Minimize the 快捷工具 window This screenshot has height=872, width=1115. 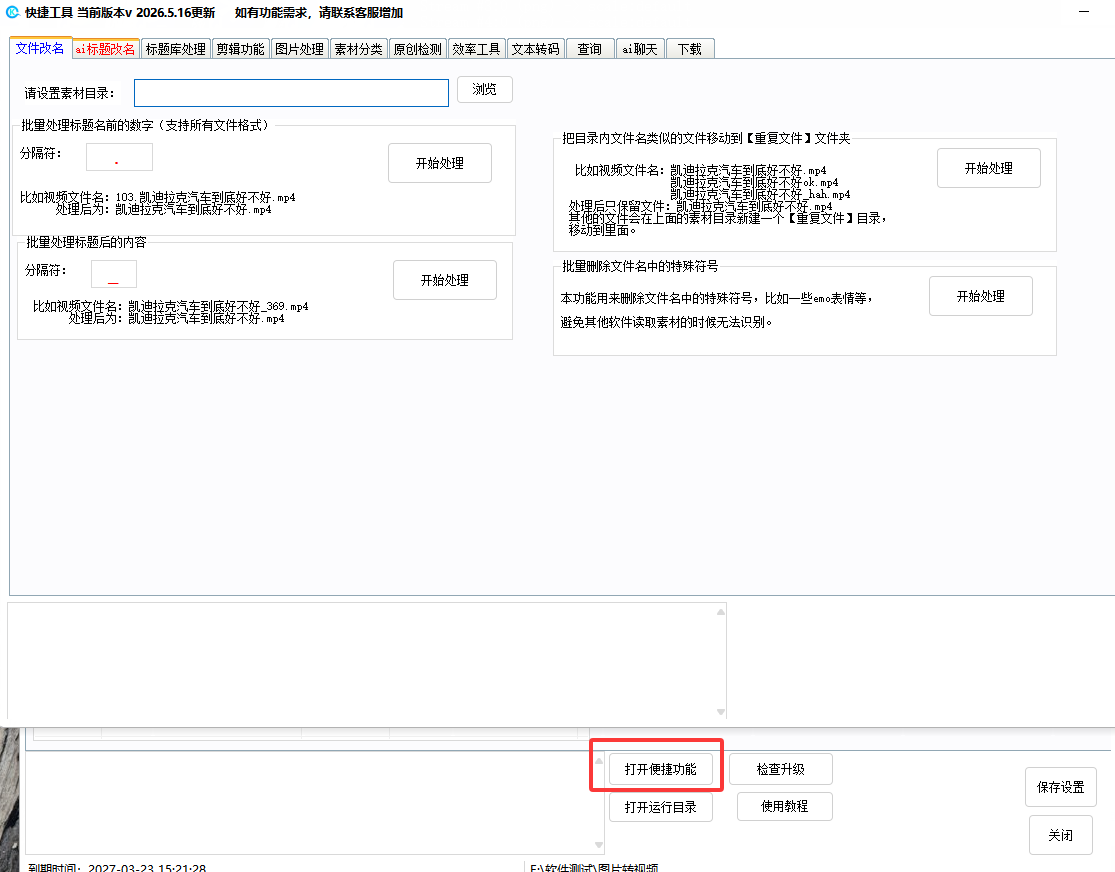pos(1084,12)
